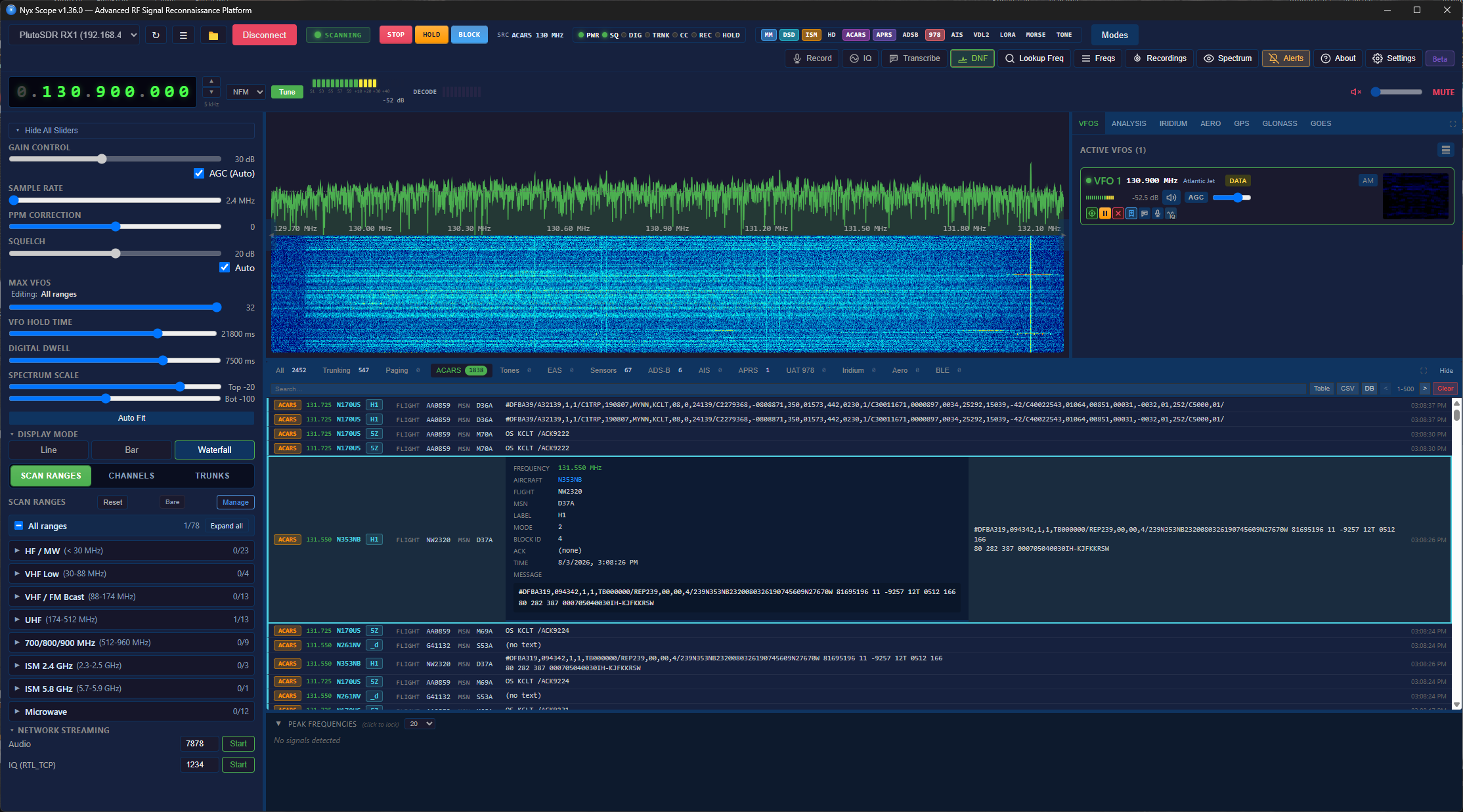The image size is (1463, 812).
Task: Click the VFO 1 green target icon
Action: click(x=1091, y=213)
